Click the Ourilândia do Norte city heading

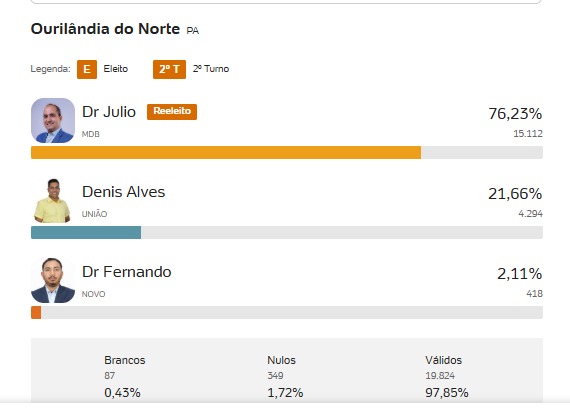pyautogui.click(x=105, y=29)
